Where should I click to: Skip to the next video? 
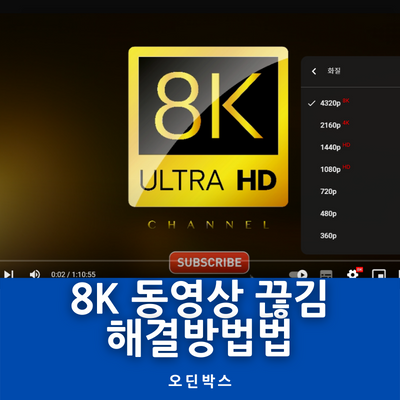[8, 274]
